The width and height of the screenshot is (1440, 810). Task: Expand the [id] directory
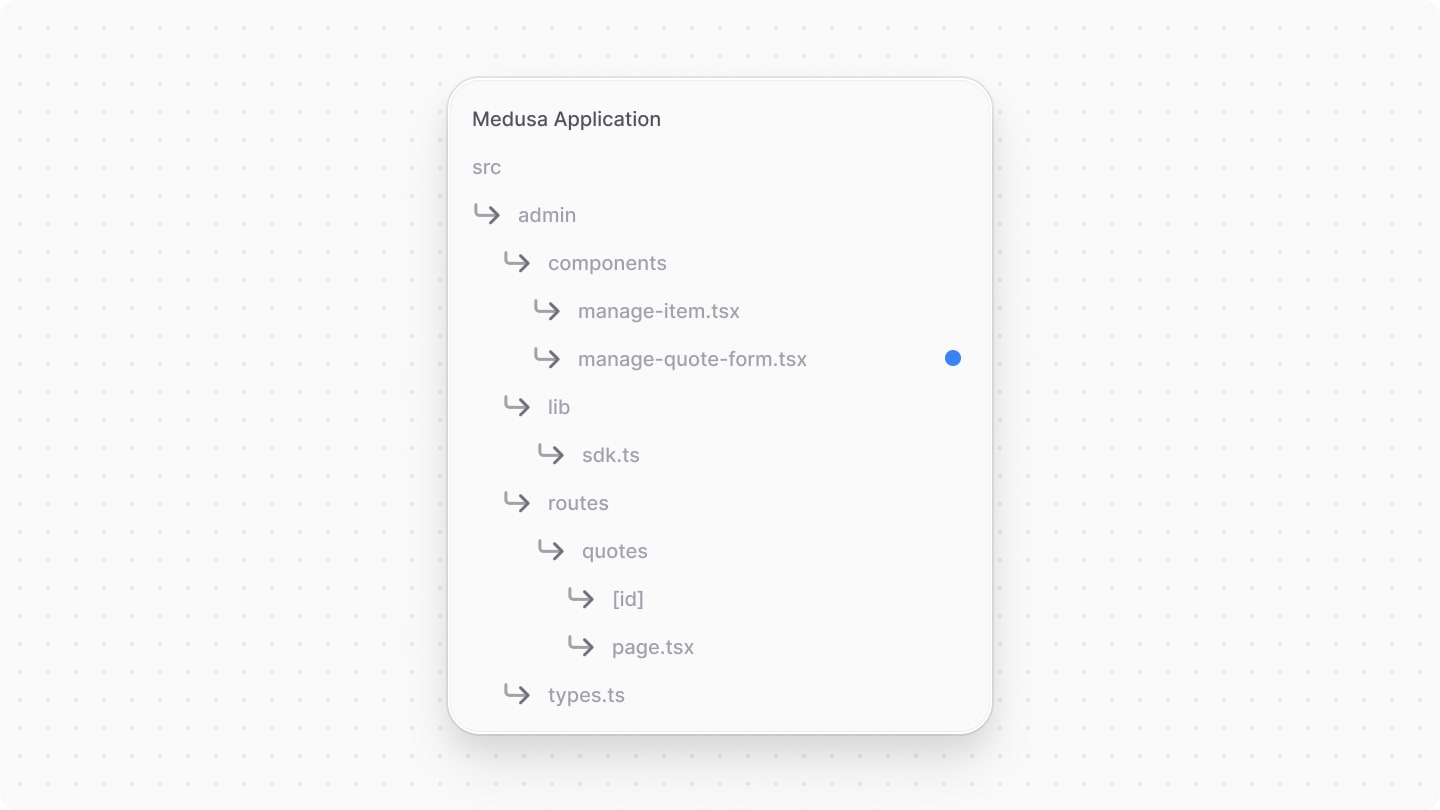click(x=627, y=598)
